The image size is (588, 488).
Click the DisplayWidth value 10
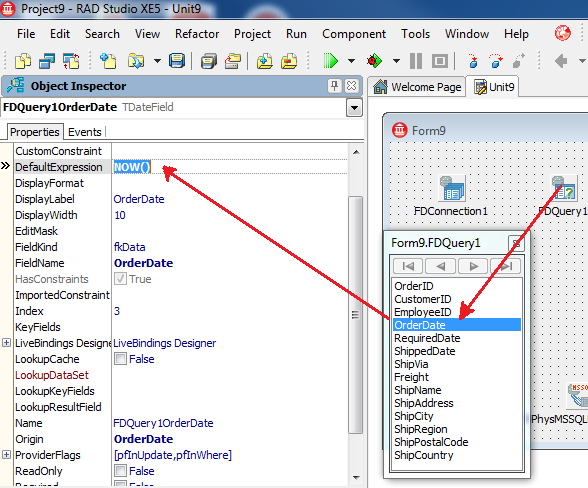[x=120, y=215]
